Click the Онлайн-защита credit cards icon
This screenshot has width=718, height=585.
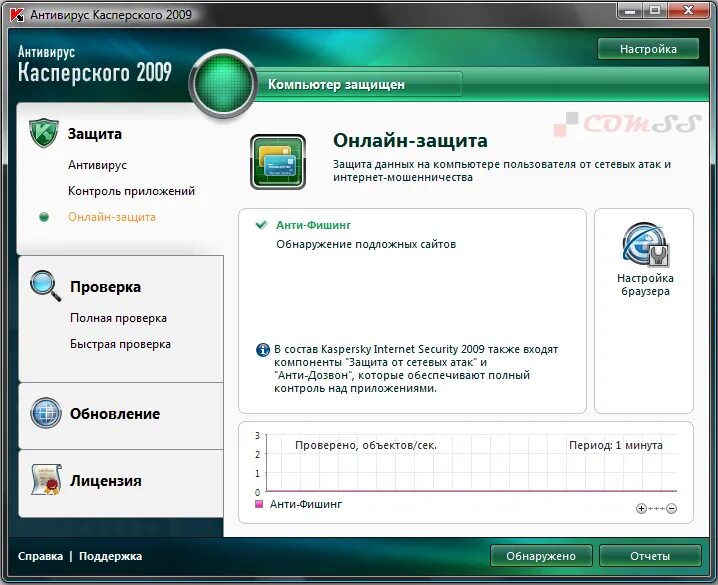click(278, 162)
